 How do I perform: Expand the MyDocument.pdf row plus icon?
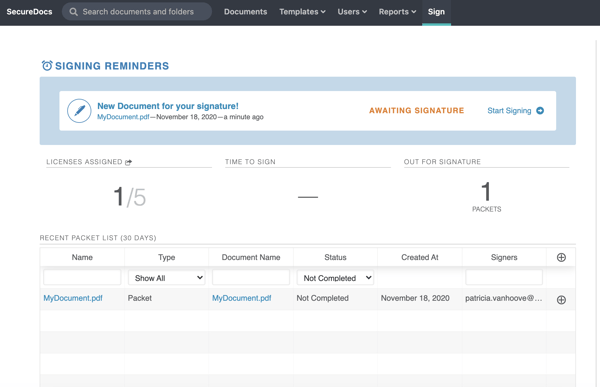point(561,300)
